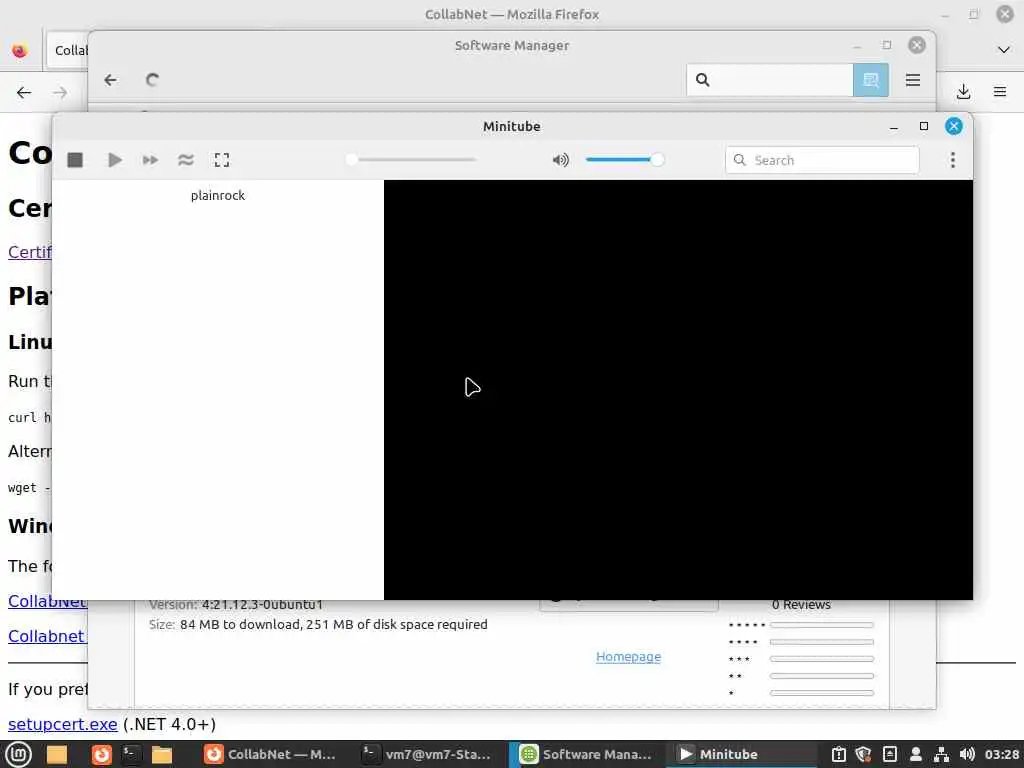Open network tray icon

click(x=941, y=754)
